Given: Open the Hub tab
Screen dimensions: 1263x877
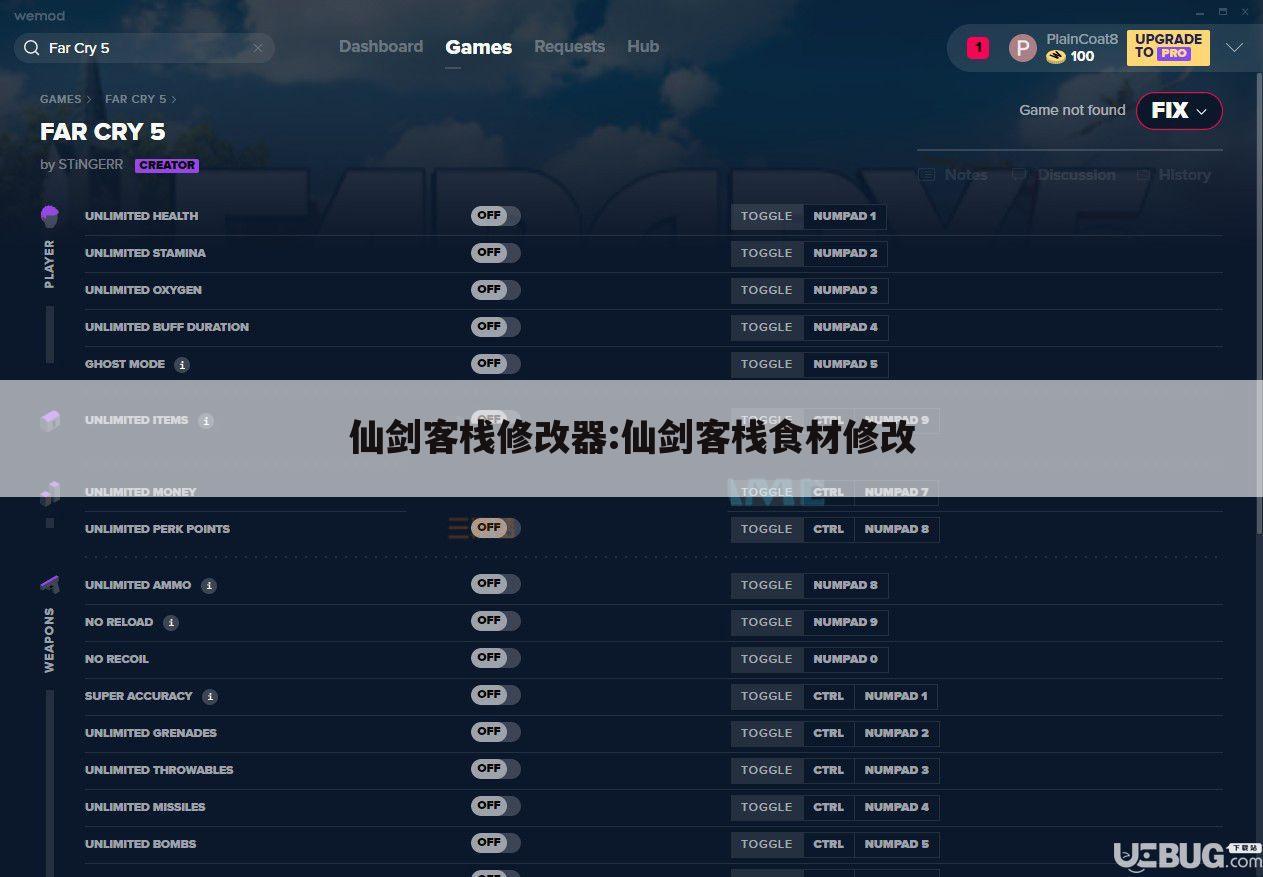Looking at the screenshot, I should pos(643,47).
